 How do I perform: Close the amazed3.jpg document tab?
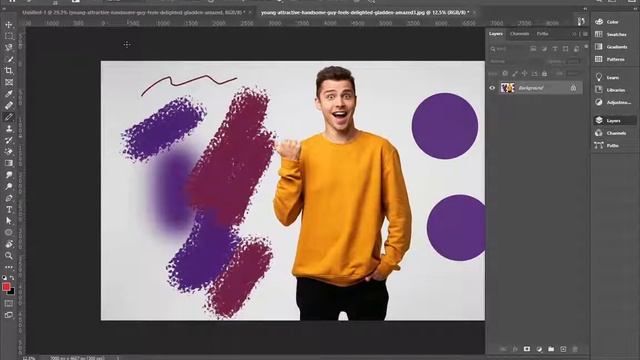coord(474,13)
